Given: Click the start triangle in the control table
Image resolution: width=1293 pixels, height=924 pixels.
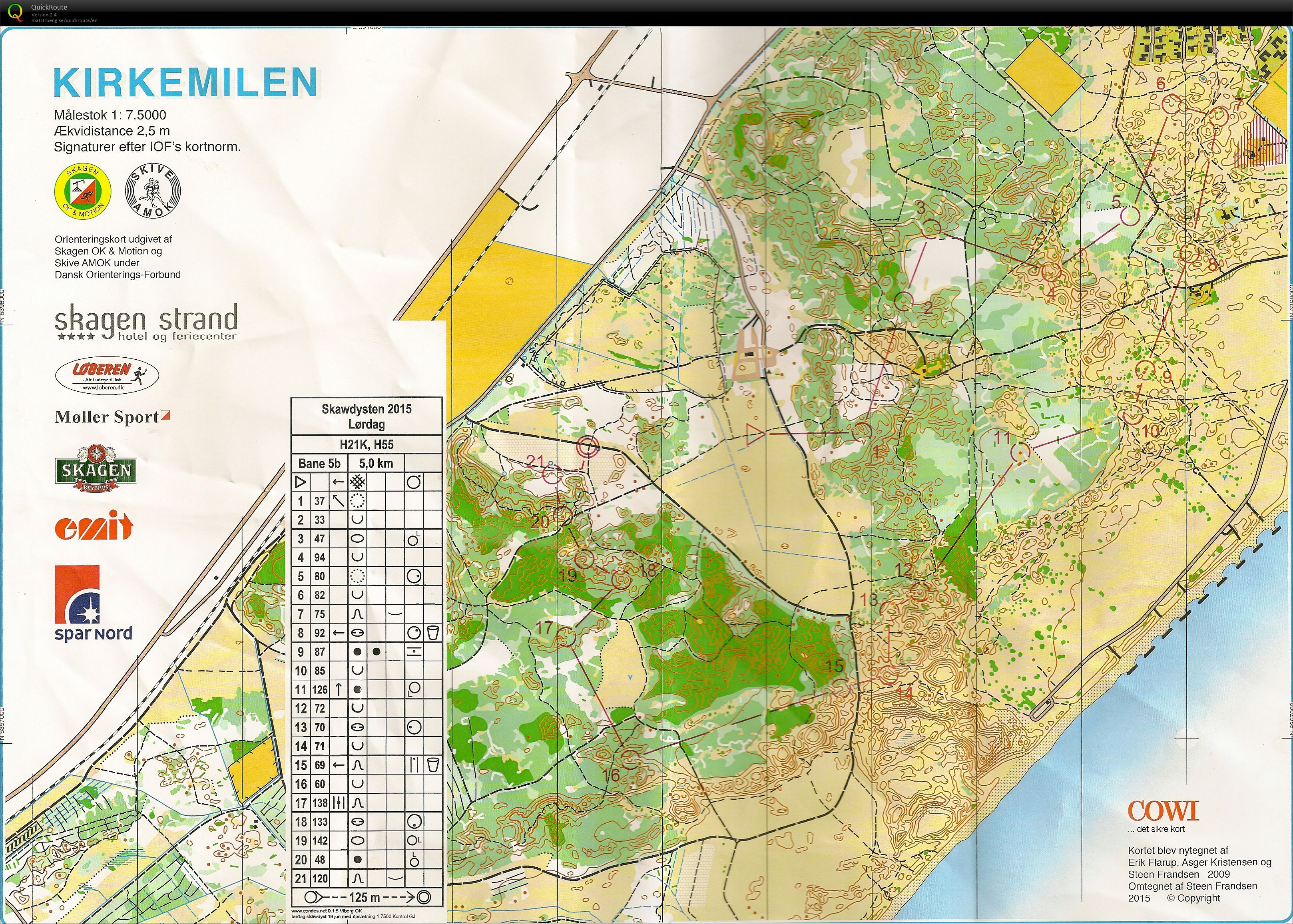Looking at the screenshot, I should pos(301,482).
